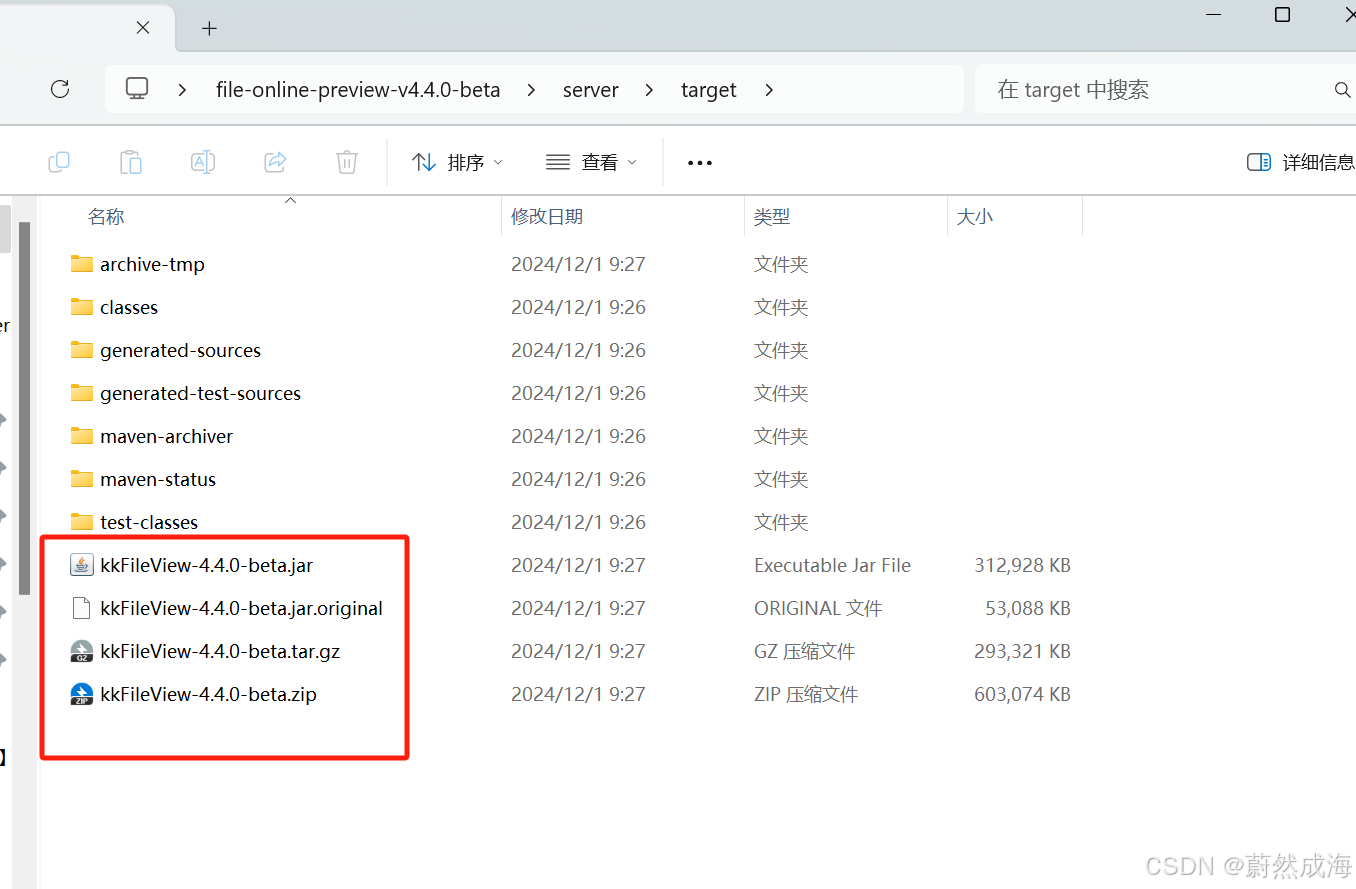1356x889 pixels.
Task: Click the type text Executable Jar File
Action: click(x=832, y=565)
